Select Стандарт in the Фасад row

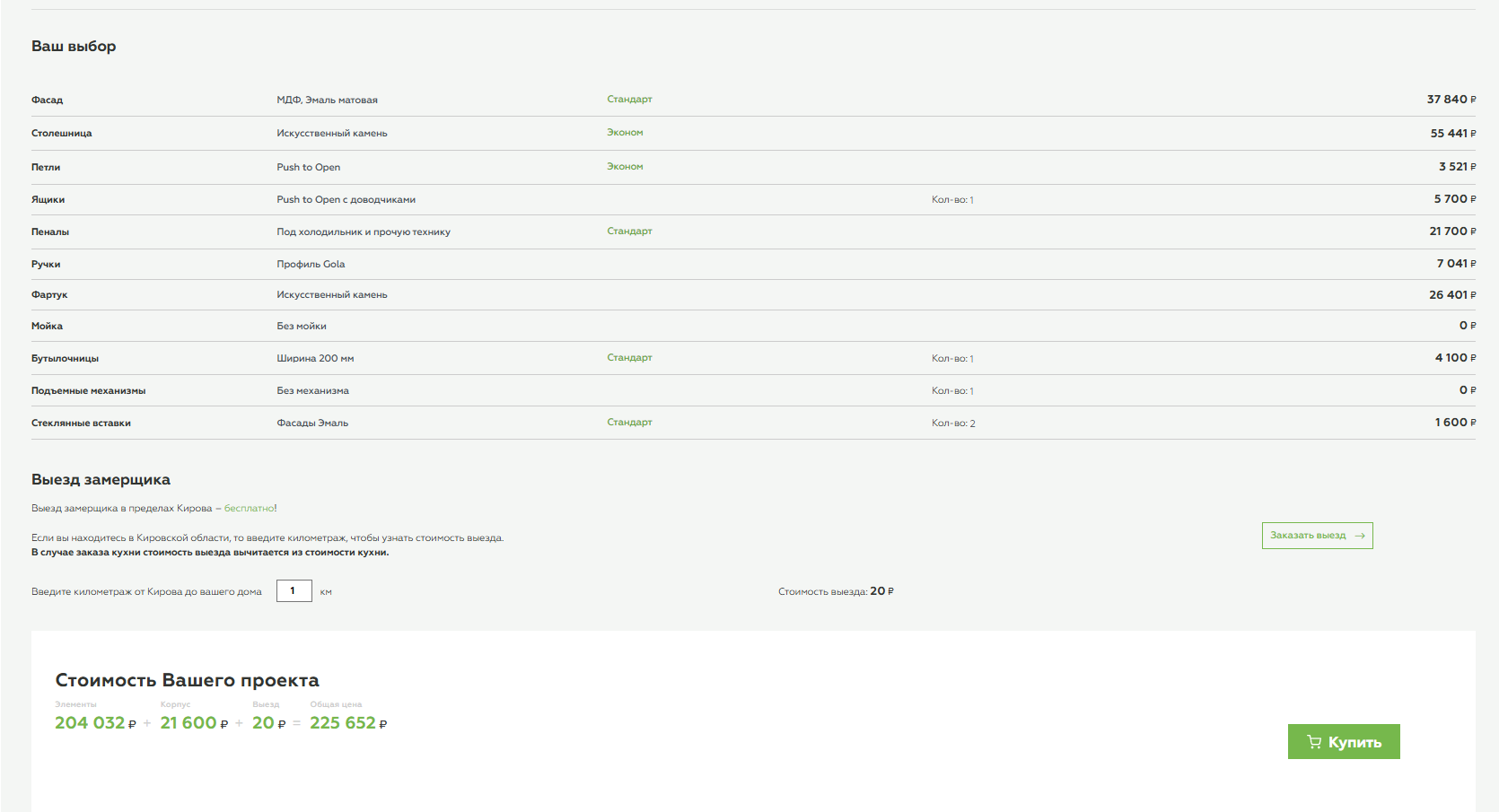(x=629, y=100)
